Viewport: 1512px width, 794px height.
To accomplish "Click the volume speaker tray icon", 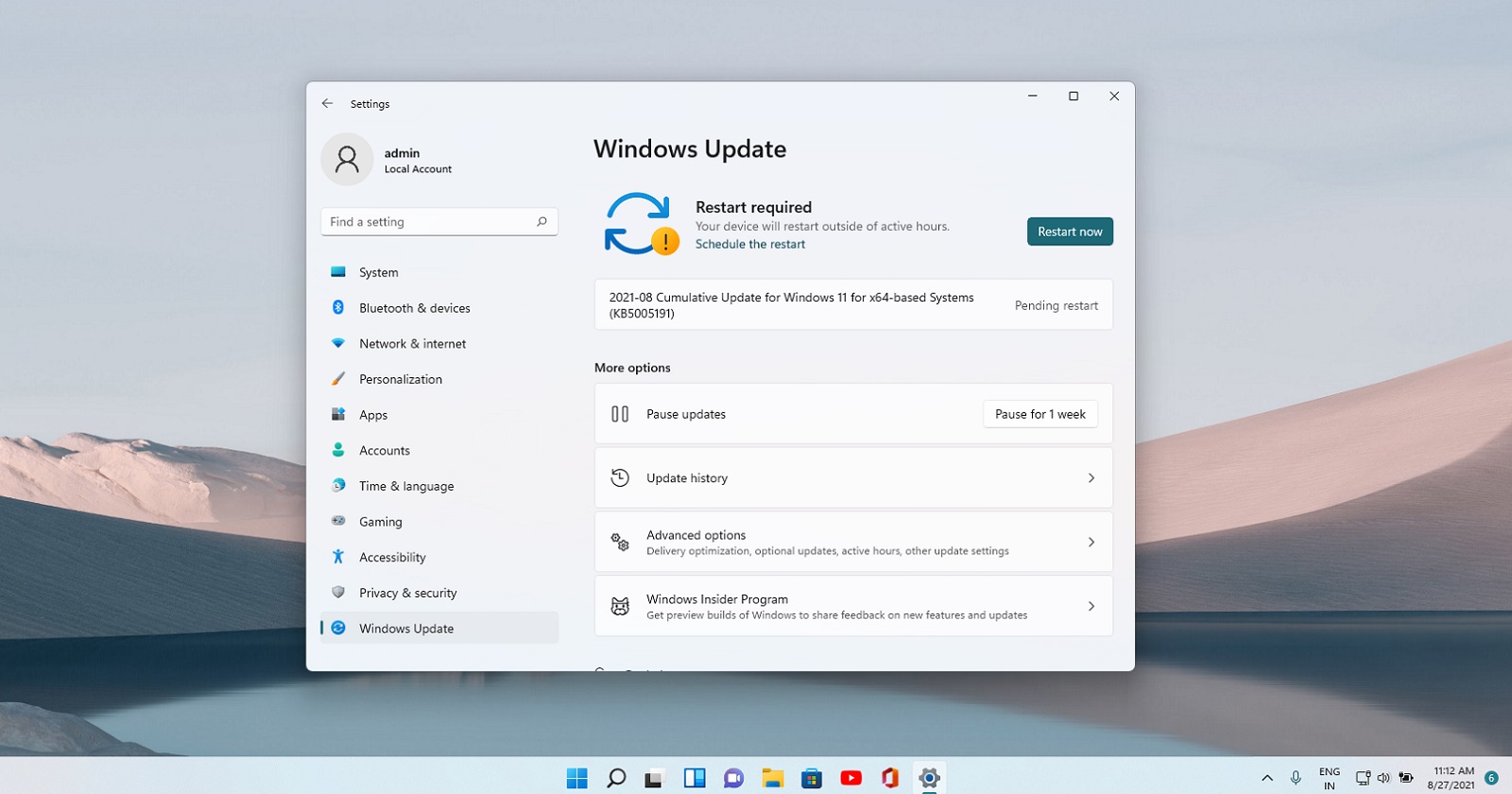I will tap(1383, 778).
